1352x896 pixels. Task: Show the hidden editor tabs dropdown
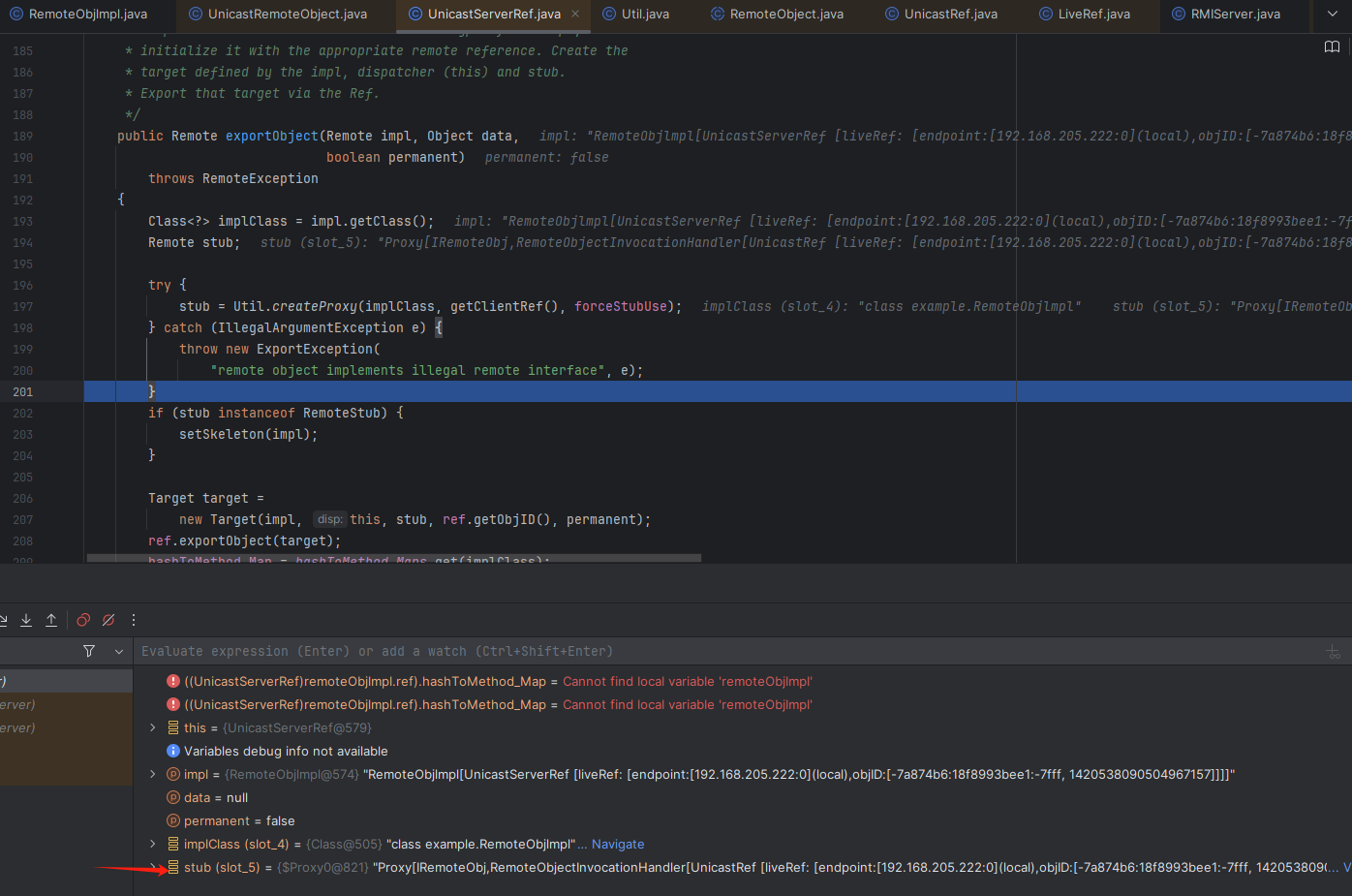[1334, 14]
